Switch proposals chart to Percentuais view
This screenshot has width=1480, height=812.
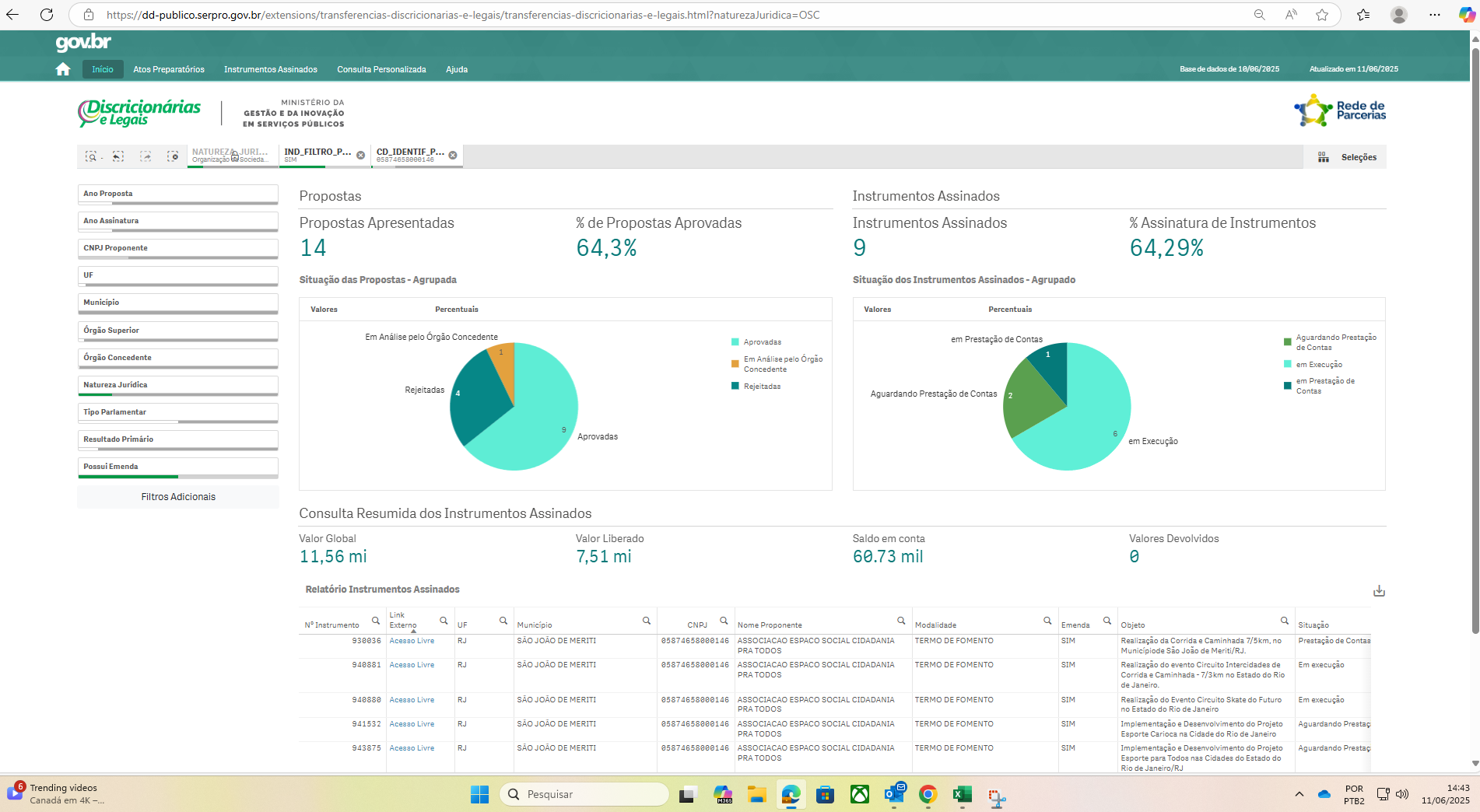[x=456, y=310]
